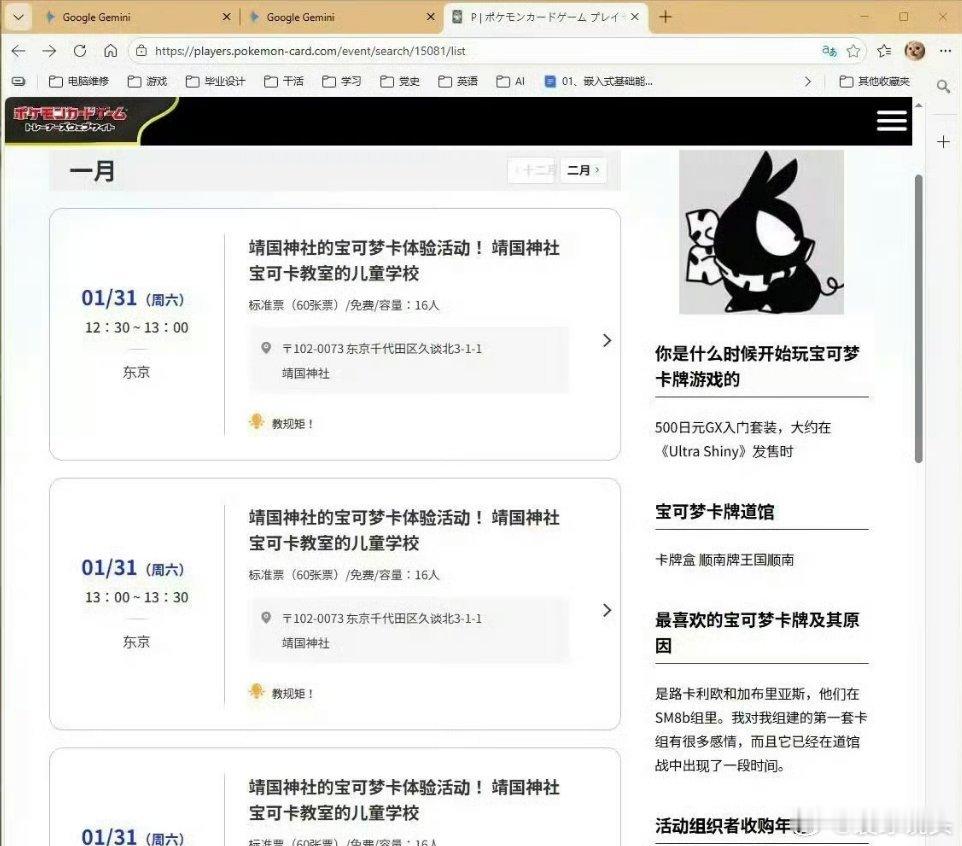
Task: Click the black rabbit profile image
Action: click(x=761, y=232)
